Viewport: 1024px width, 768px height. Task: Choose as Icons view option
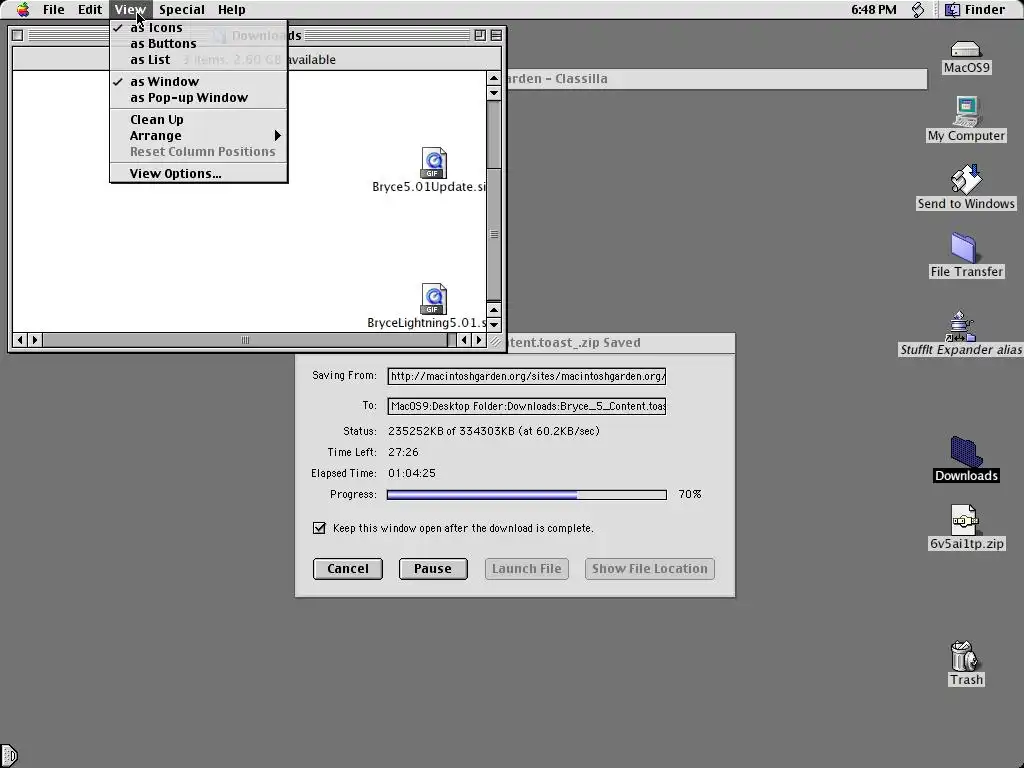(x=199, y=27)
